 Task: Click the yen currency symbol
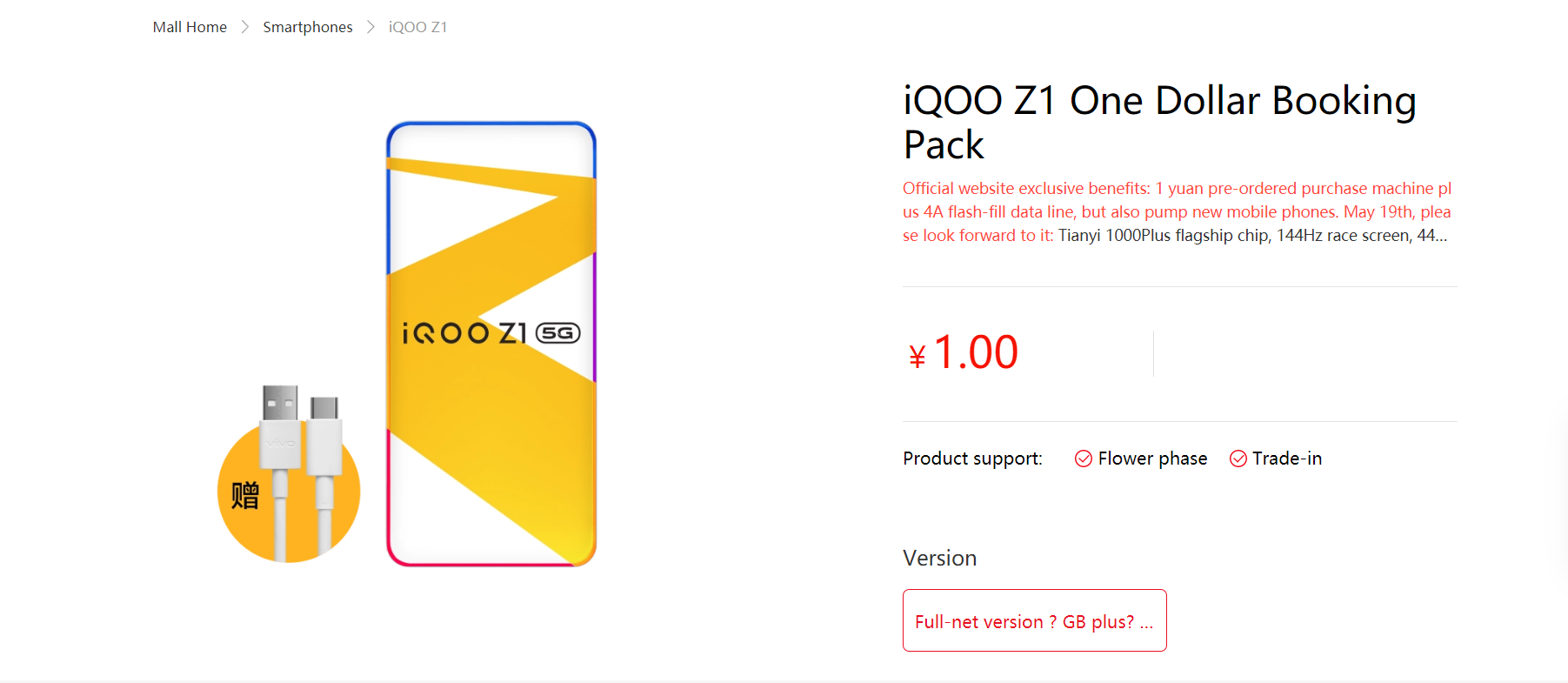(x=917, y=357)
